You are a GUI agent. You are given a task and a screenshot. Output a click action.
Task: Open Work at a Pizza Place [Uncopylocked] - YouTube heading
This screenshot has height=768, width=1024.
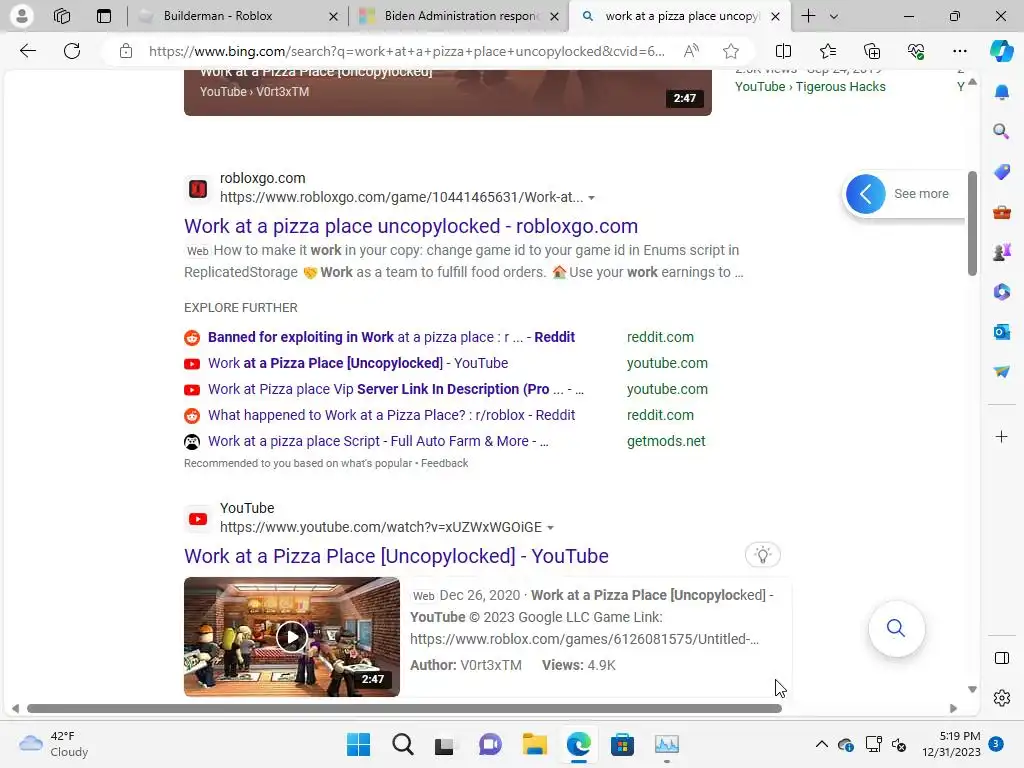(396, 556)
